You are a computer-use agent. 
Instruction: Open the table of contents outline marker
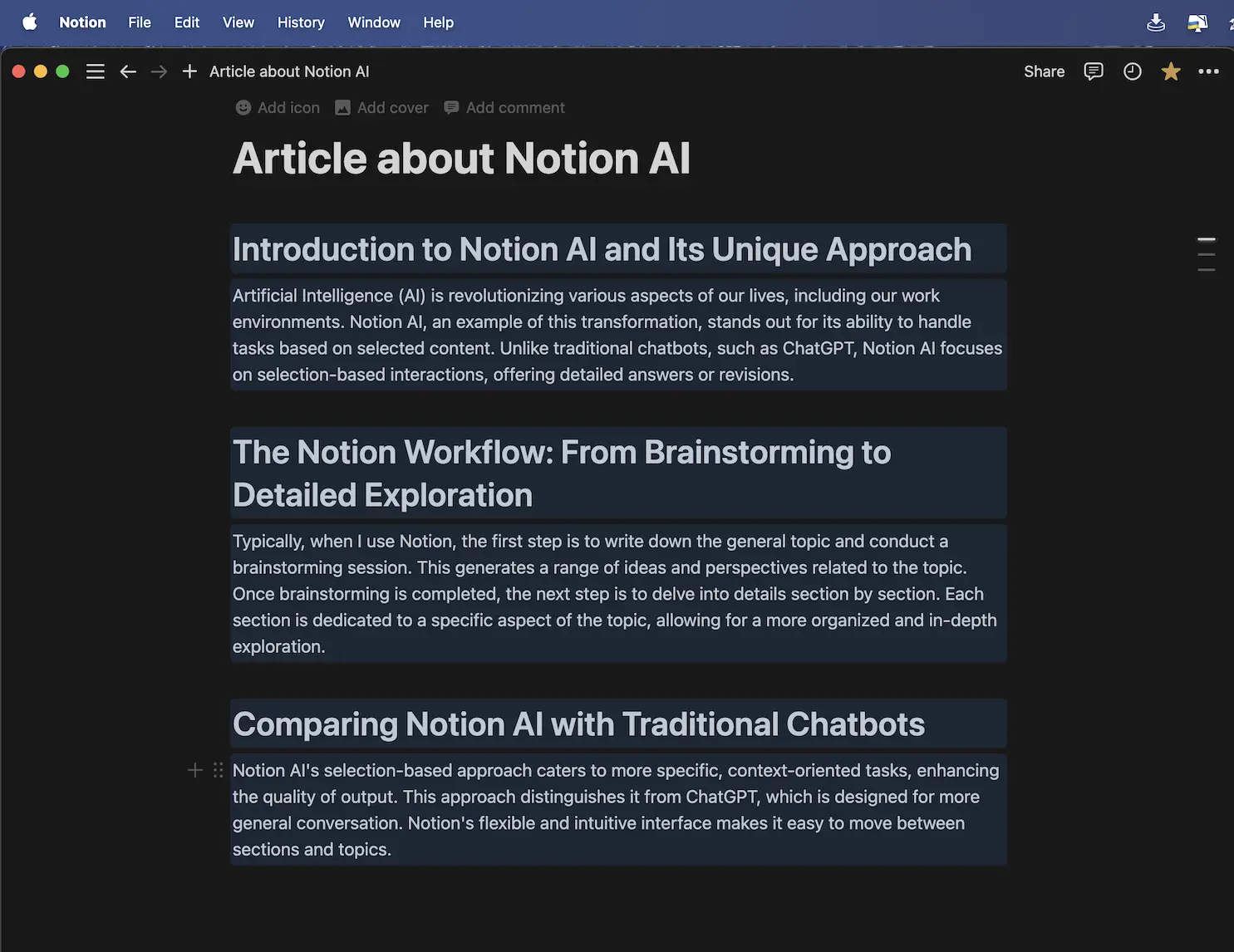tap(1206, 254)
